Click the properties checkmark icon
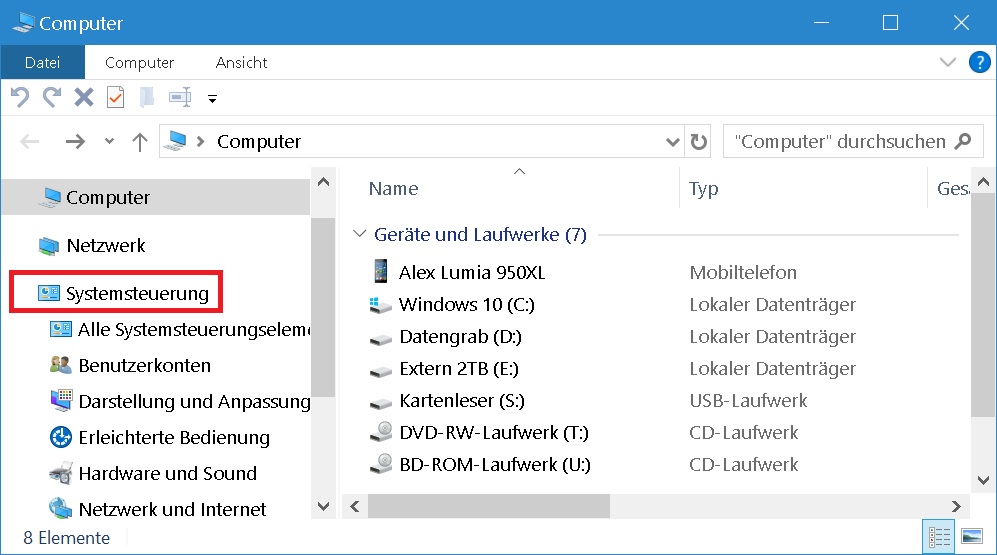This screenshot has width=997, height=555. (x=116, y=97)
